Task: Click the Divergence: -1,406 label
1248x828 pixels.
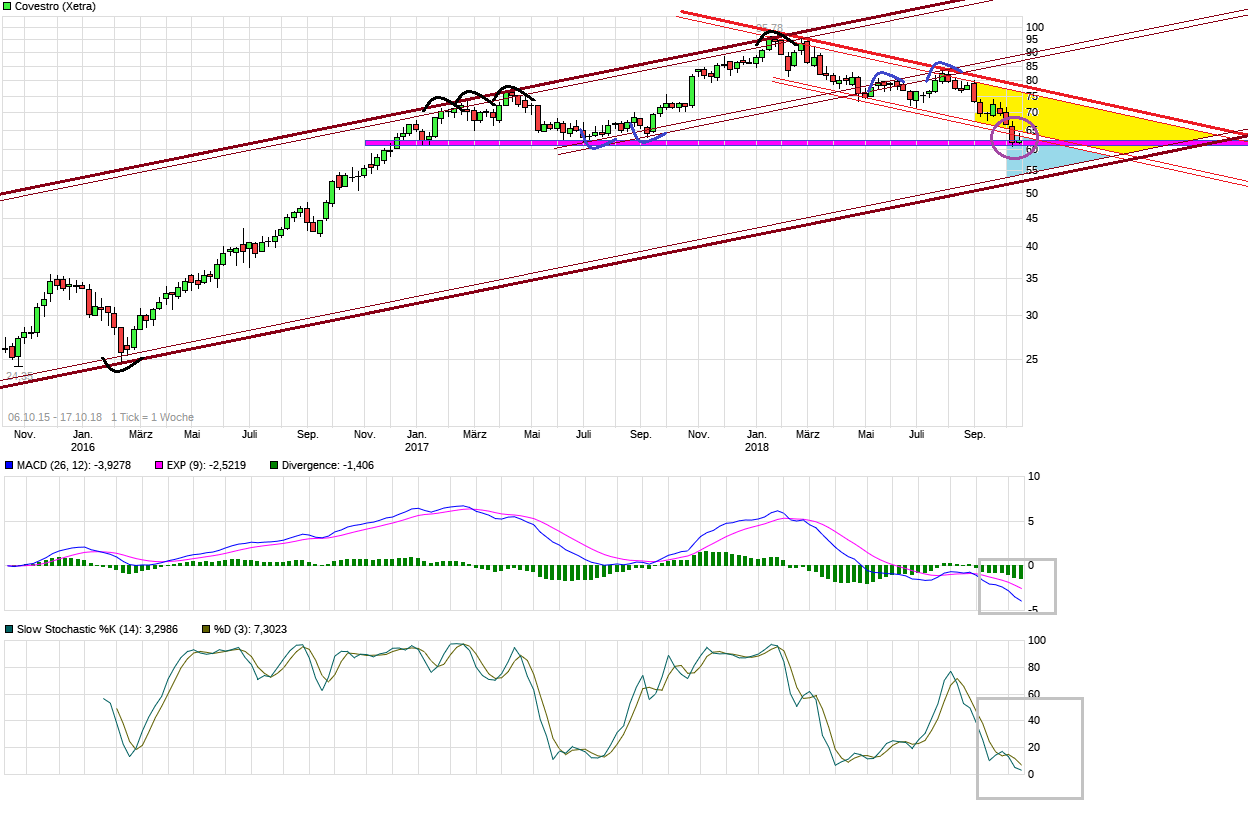Action: coord(328,465)
